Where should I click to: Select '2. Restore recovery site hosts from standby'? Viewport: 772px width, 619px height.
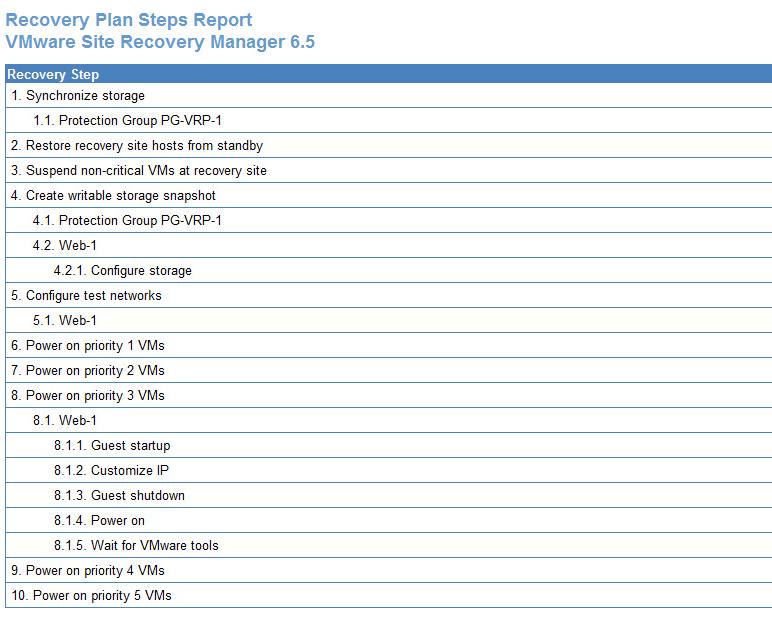(388, 146)
